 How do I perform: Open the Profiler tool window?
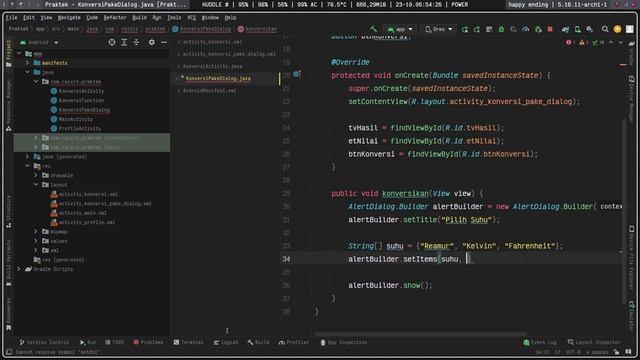[x=293, y=342]
